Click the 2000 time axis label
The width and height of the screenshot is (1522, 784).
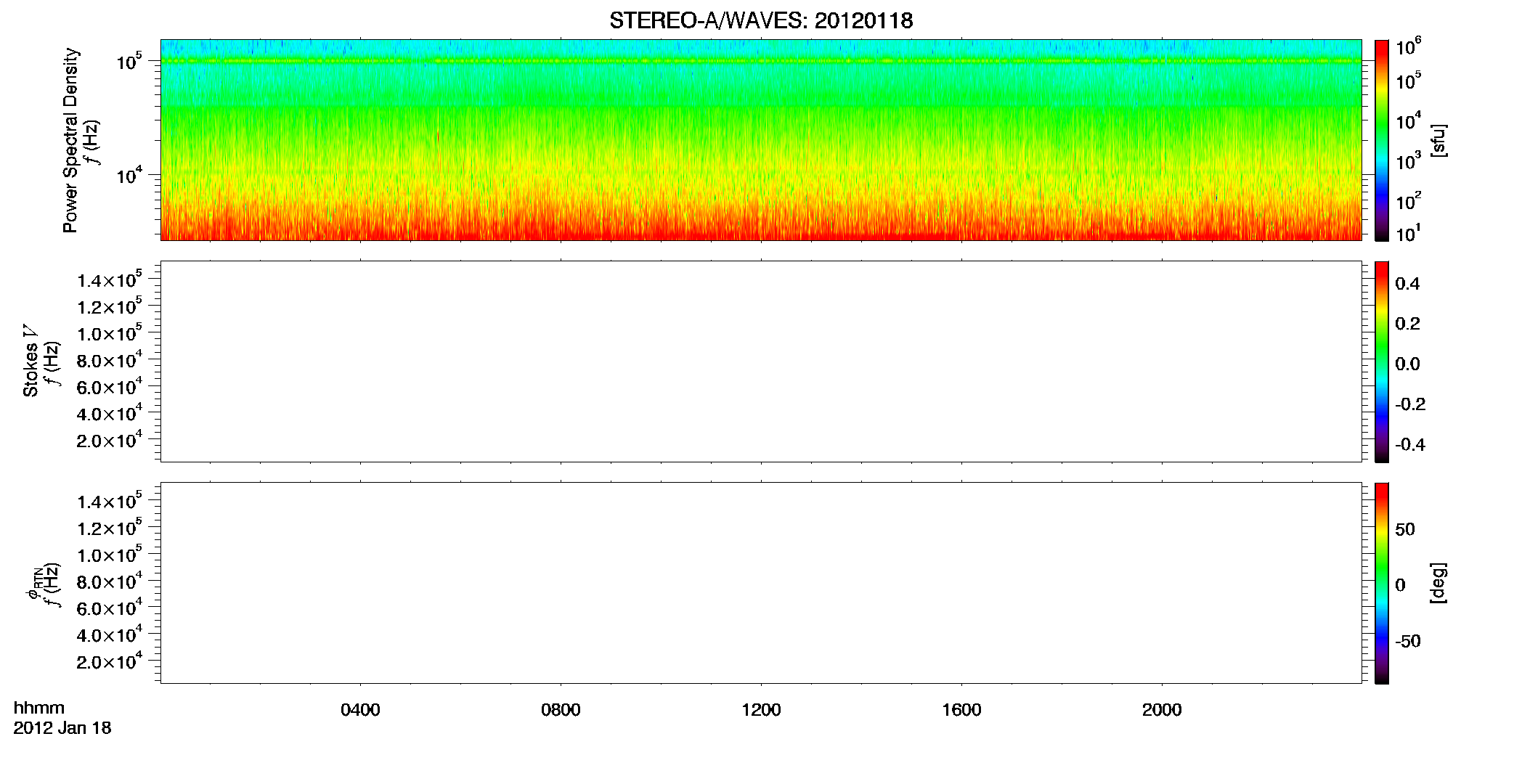coord(1162,710)
